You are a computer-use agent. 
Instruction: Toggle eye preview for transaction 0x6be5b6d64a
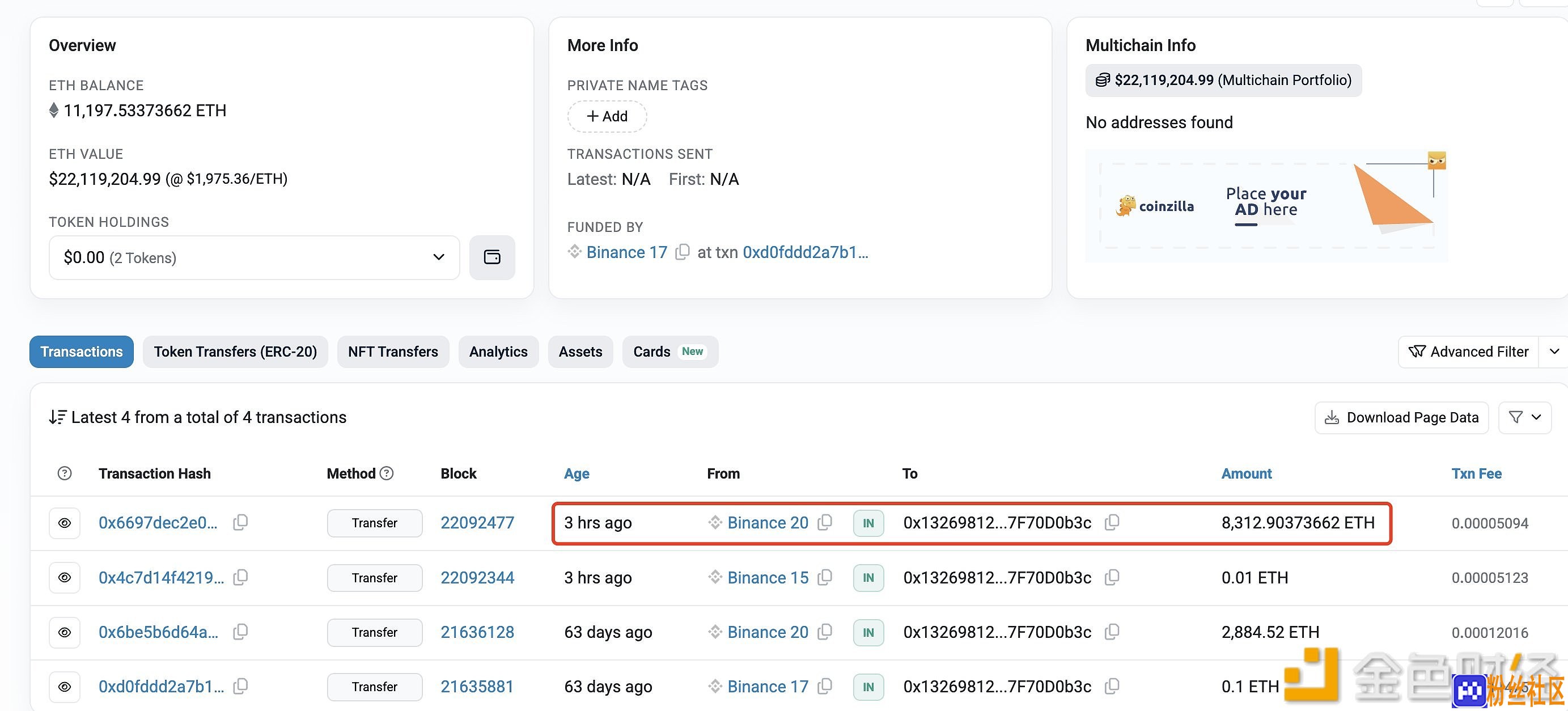point(65,633)
